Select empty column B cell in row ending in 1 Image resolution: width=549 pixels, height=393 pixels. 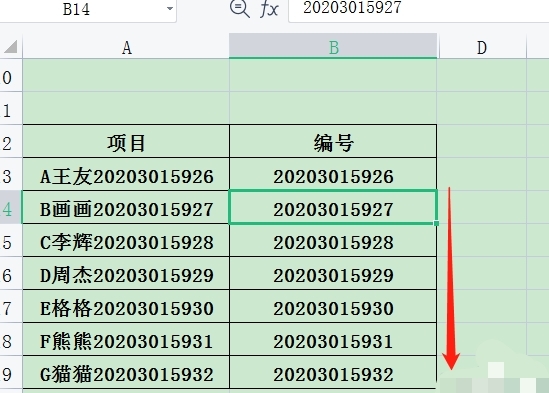pos(333,109)
